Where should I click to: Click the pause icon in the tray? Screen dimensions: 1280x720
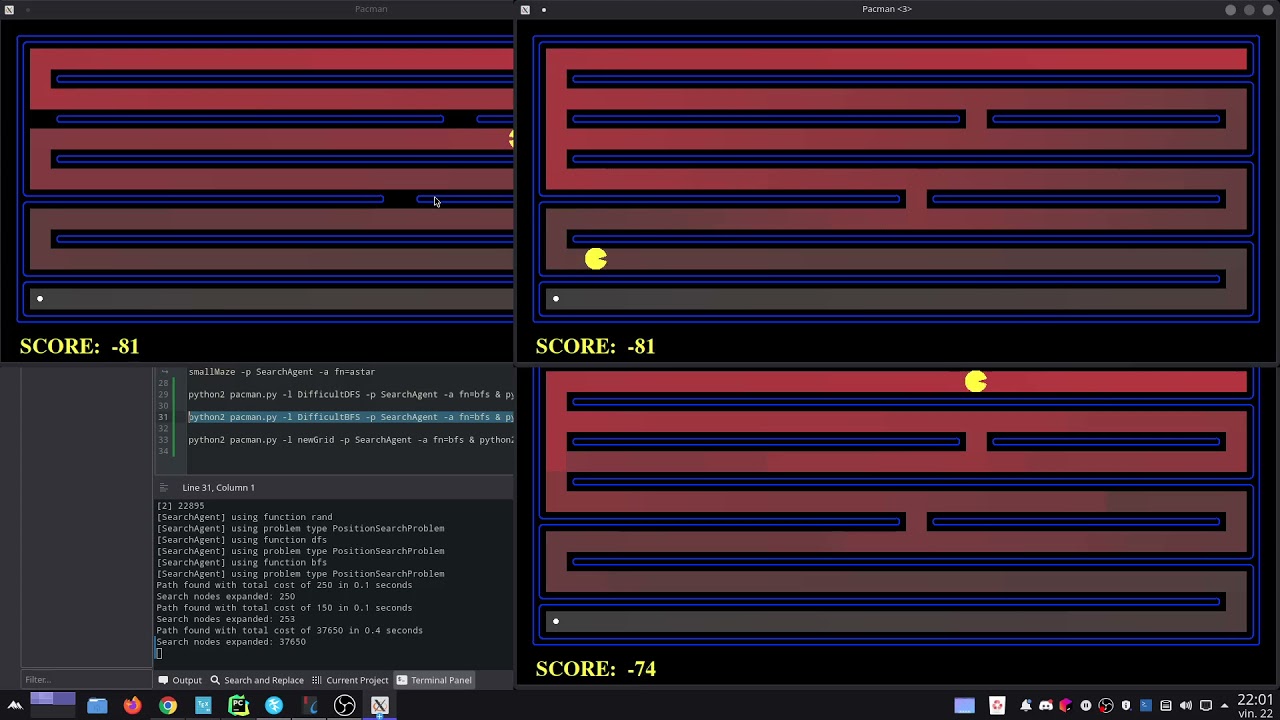tap(1086, 705)
